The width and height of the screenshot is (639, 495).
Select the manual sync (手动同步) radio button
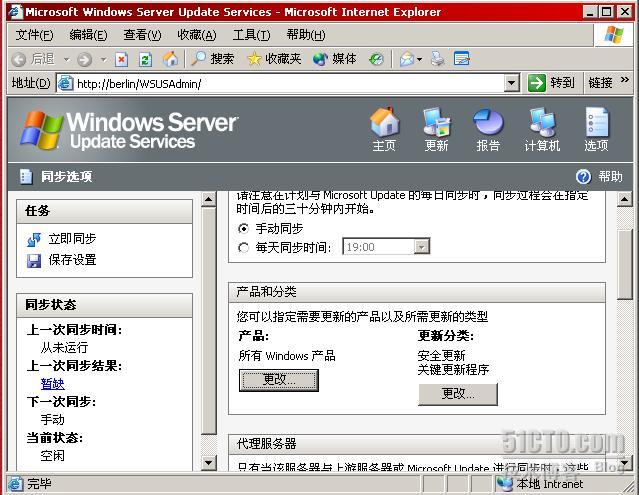pos(243,229)
